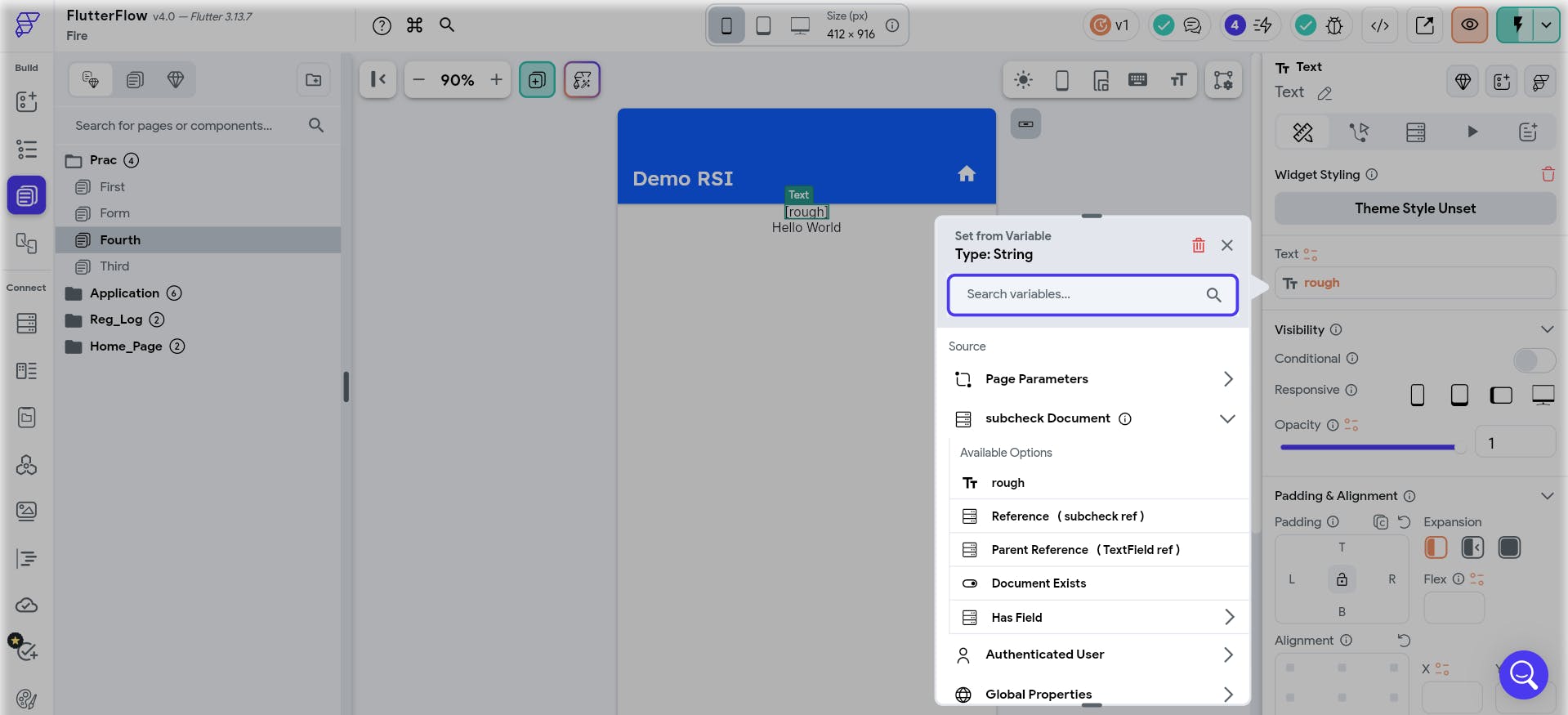Open keyboard shortcuts command icon
The image size is (1568, 715).
point(415,25)
